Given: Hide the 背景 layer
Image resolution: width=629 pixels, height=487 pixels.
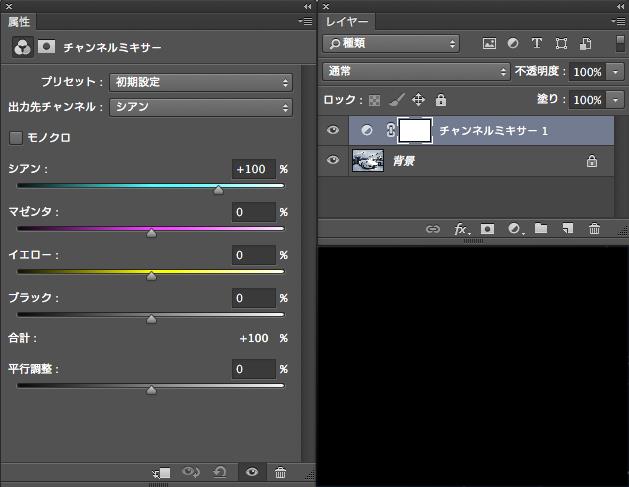Looking at the screenshot, I should (333, 160).
